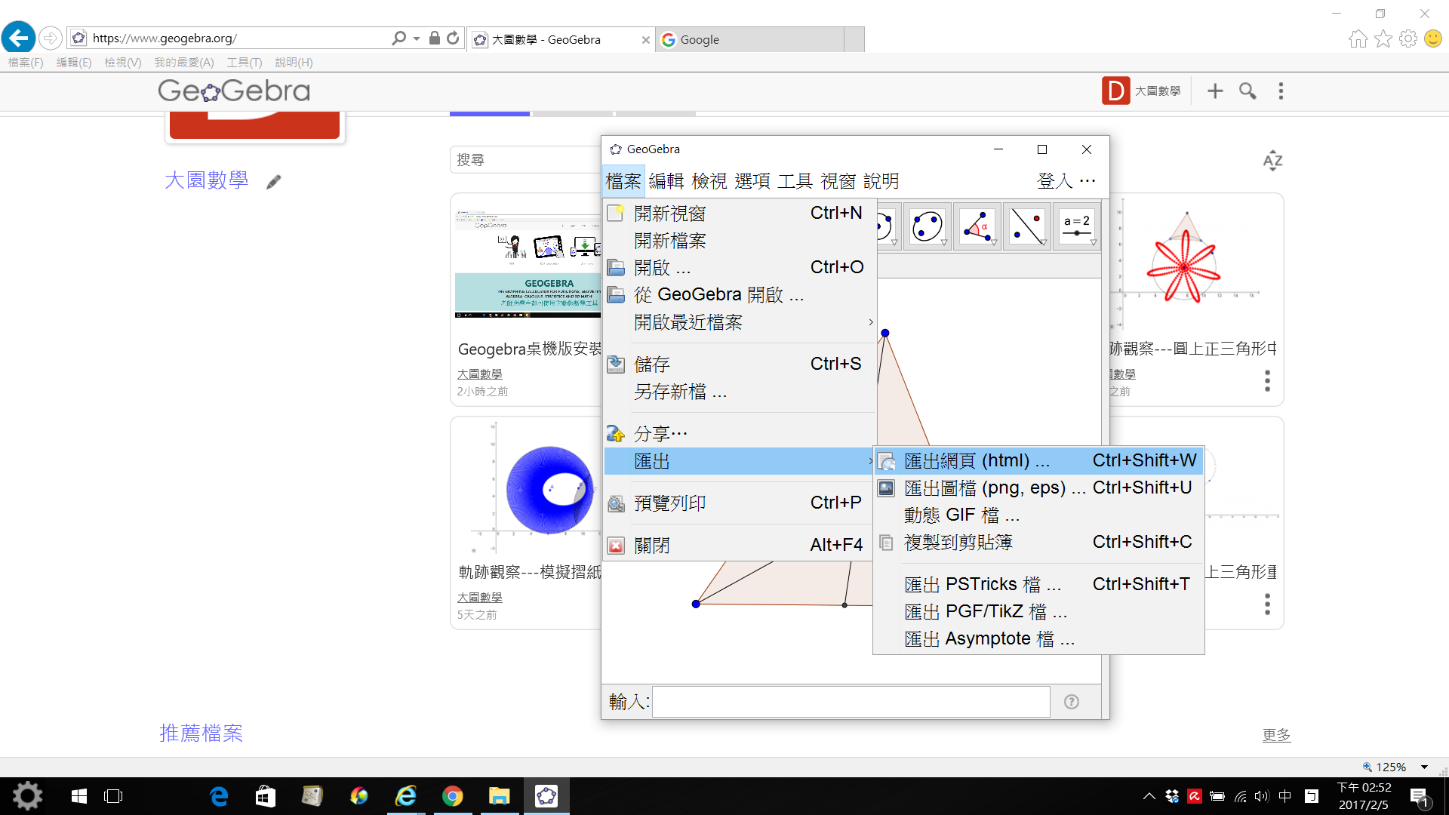Select the Angle tool in GeoGebra toolbar

pyautogui.click(x=977, y=226)
